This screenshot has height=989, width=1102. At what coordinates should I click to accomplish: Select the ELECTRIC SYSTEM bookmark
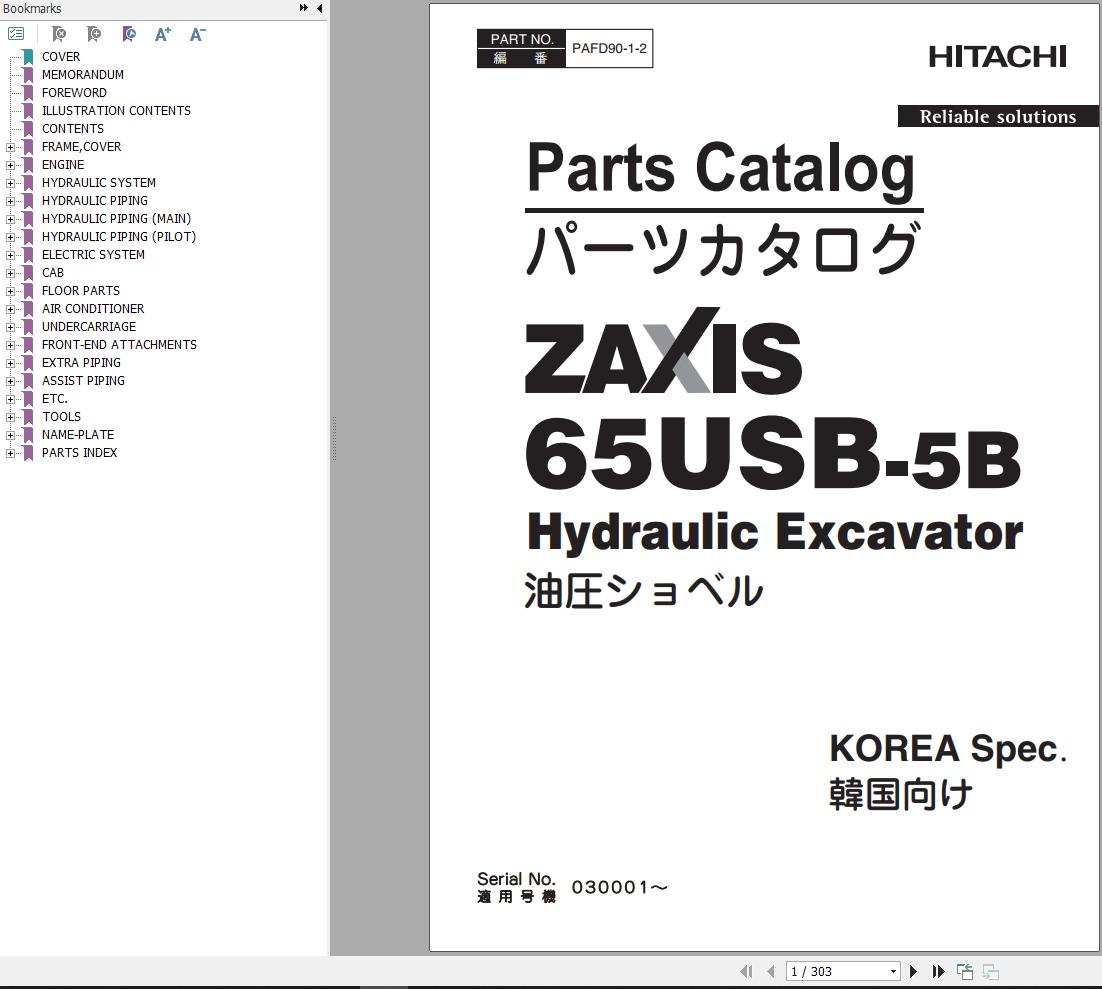click(x=93, y=254)
